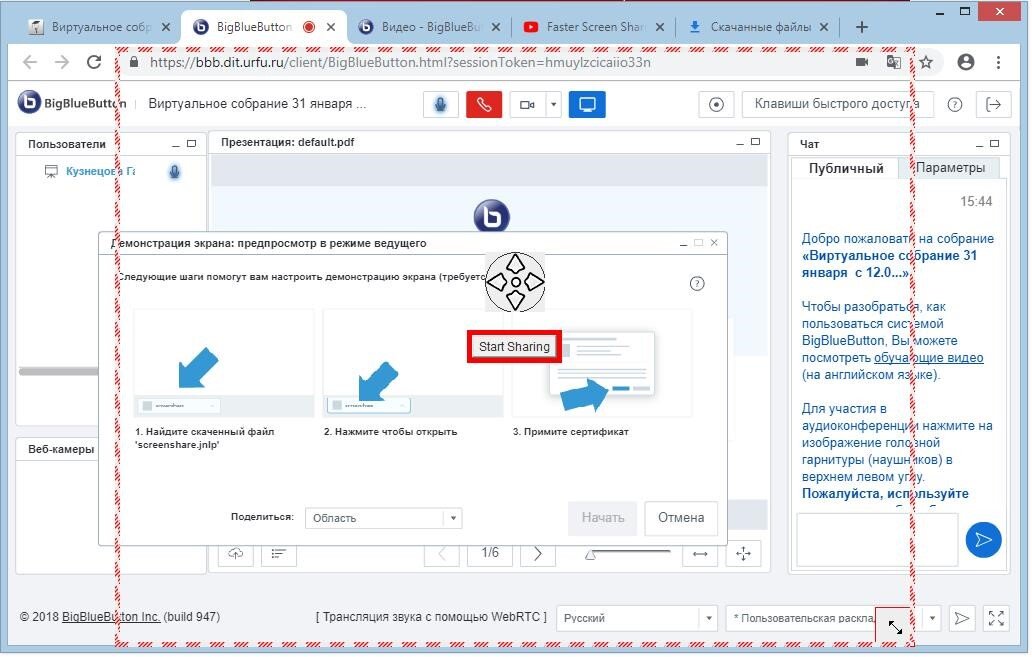
Task: Open the Область share dropdown
Action: [384, 518]
